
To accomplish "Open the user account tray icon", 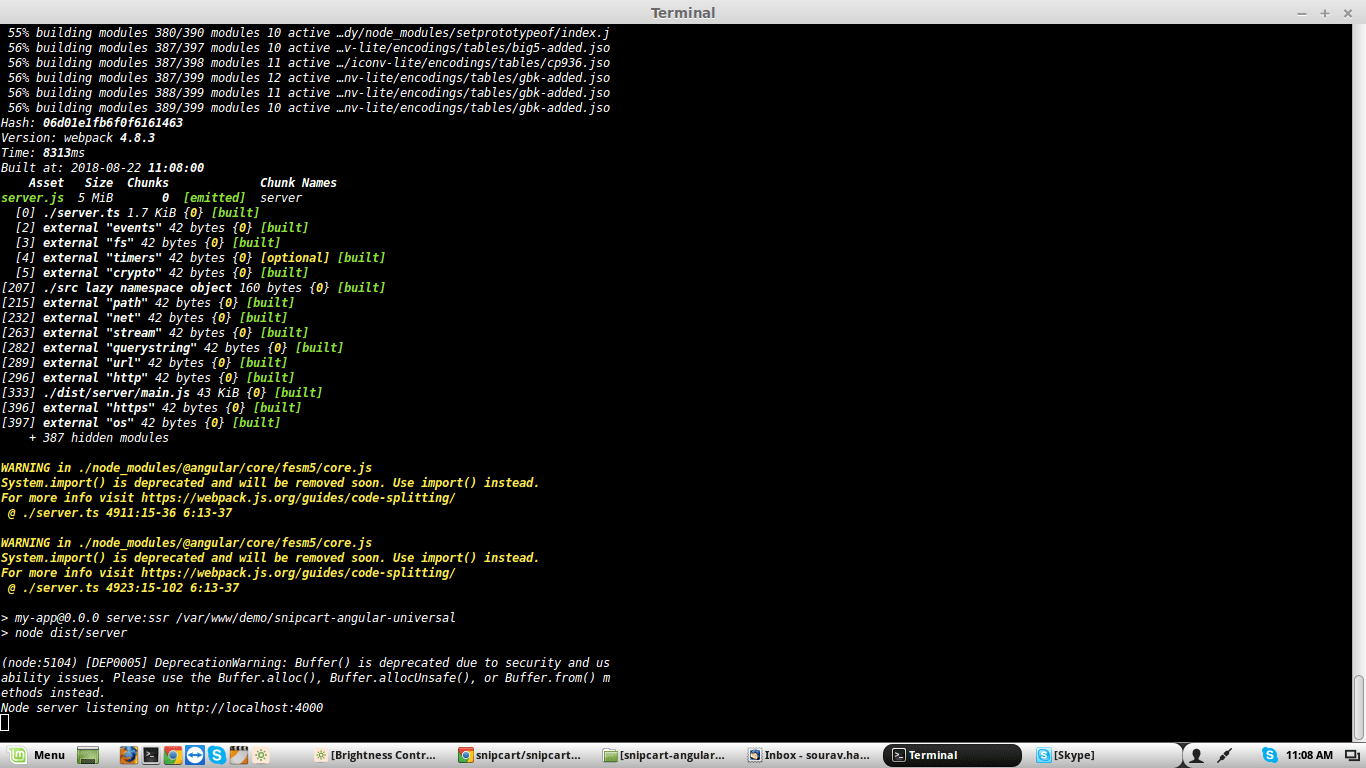I will tap(1196, 755).
